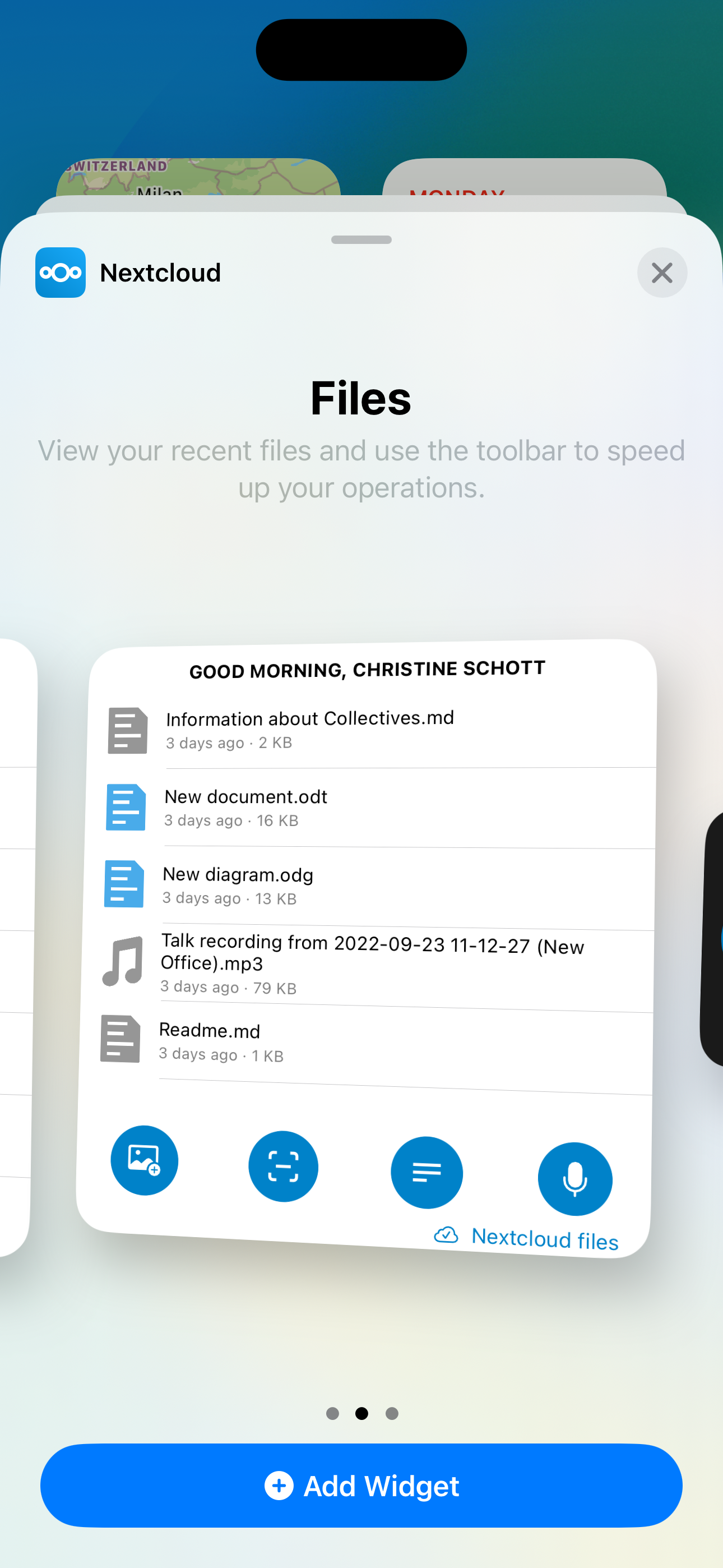Tap the create text document icon in toolbar
Screen dimensions: 723x1568
pos(427,1172)
